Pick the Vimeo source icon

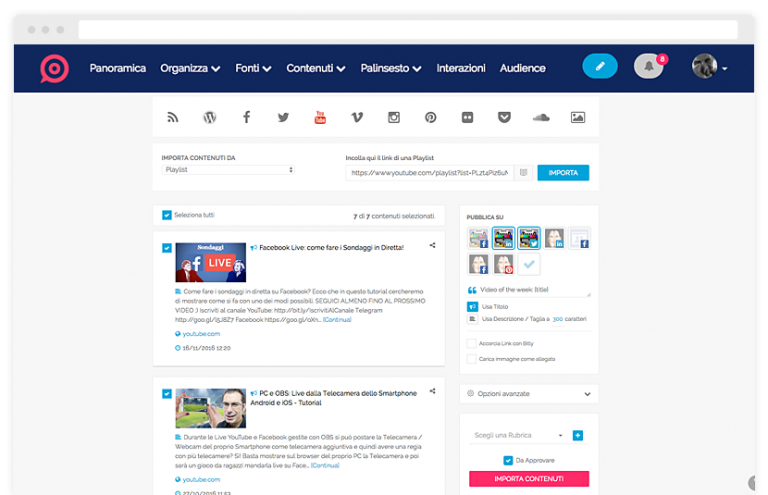(357, 117)
